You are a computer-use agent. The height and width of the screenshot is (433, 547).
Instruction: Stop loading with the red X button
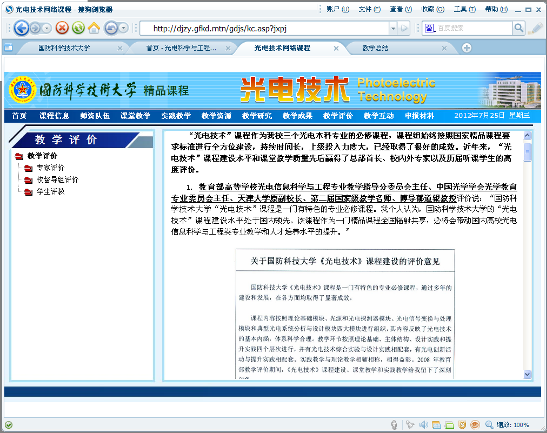point(62,28)
